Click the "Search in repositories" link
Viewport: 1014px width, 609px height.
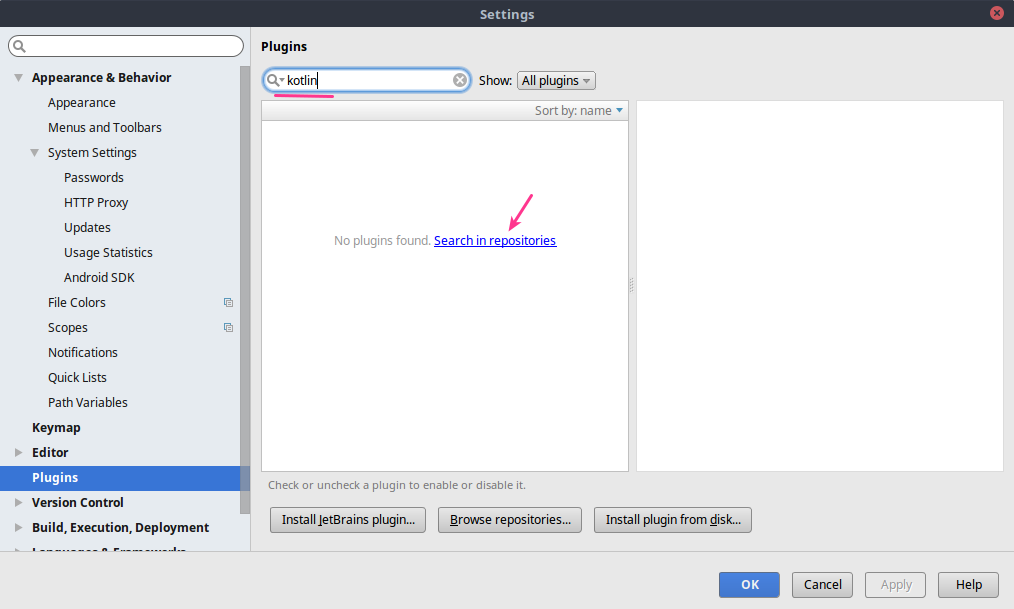tap(494, 240)
